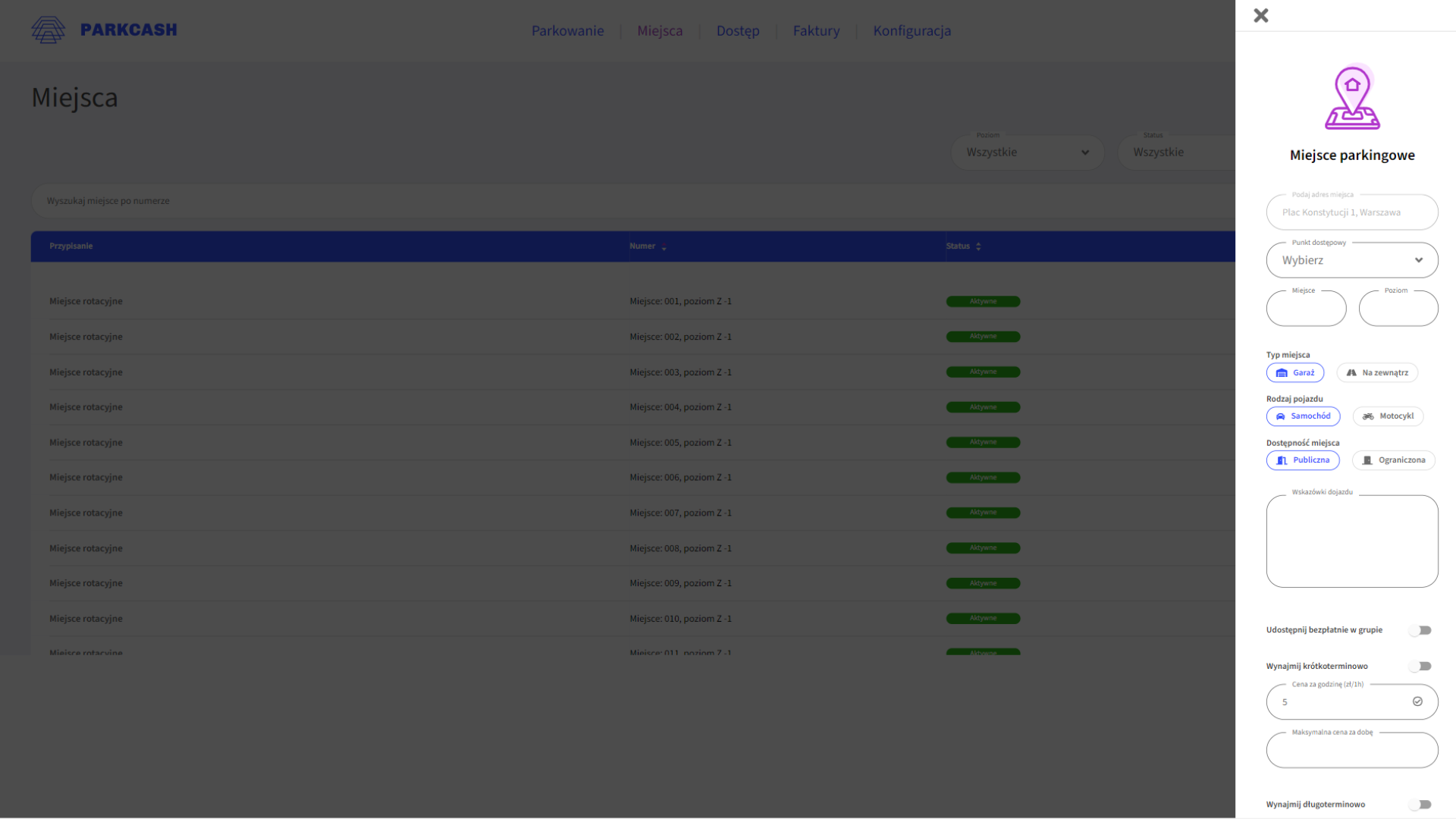
Task: Enable Wynajmij krótkoterminowo switch
Action: coord(1420,666)
